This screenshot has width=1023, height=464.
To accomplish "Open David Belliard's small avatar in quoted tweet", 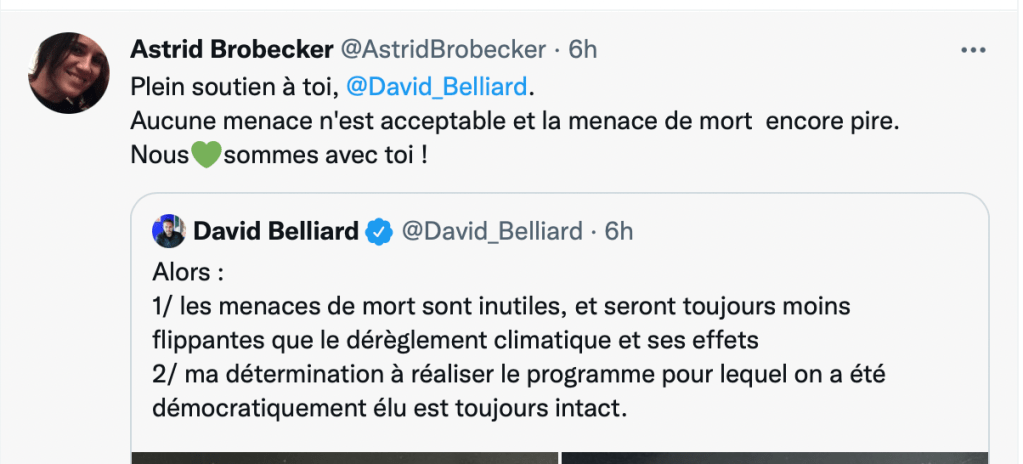I will click(168, 231).
